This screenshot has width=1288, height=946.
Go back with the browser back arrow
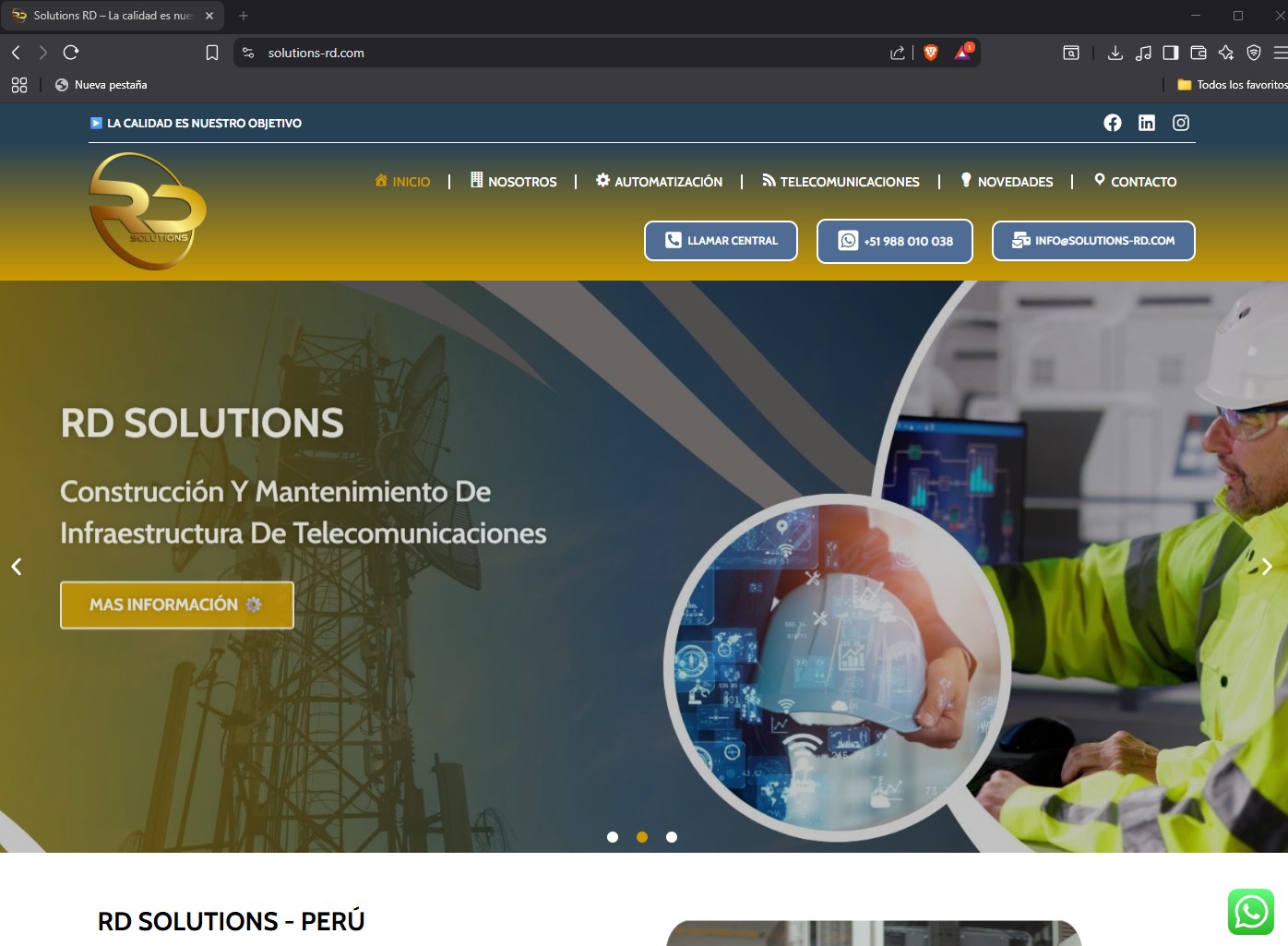(x=16, y=53)
